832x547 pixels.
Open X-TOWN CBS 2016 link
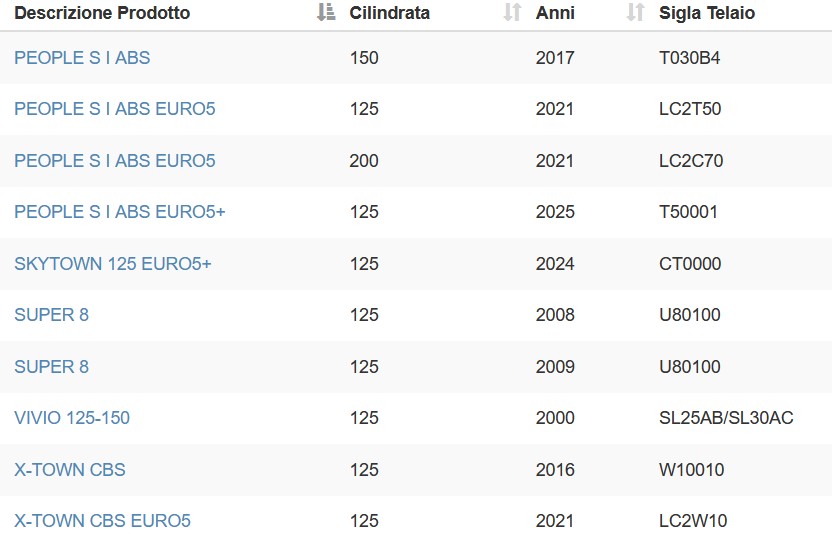(x=70, y=469)
